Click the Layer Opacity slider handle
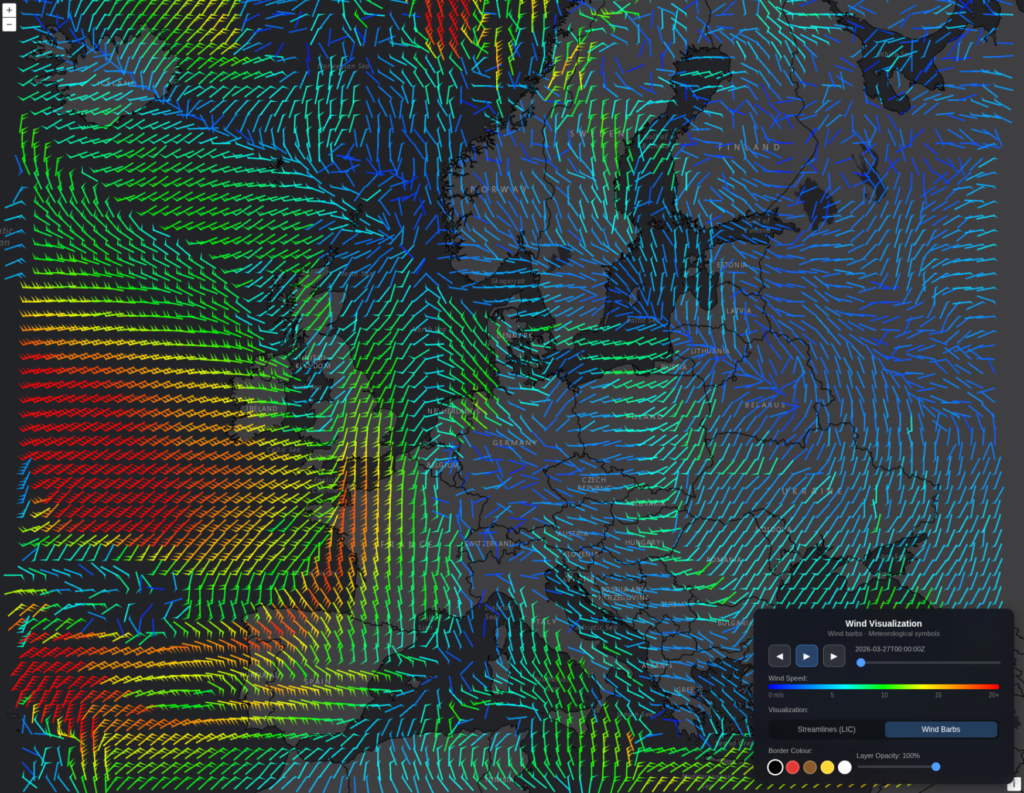Viewport: 1024px width, 793px height. (936, 766)
